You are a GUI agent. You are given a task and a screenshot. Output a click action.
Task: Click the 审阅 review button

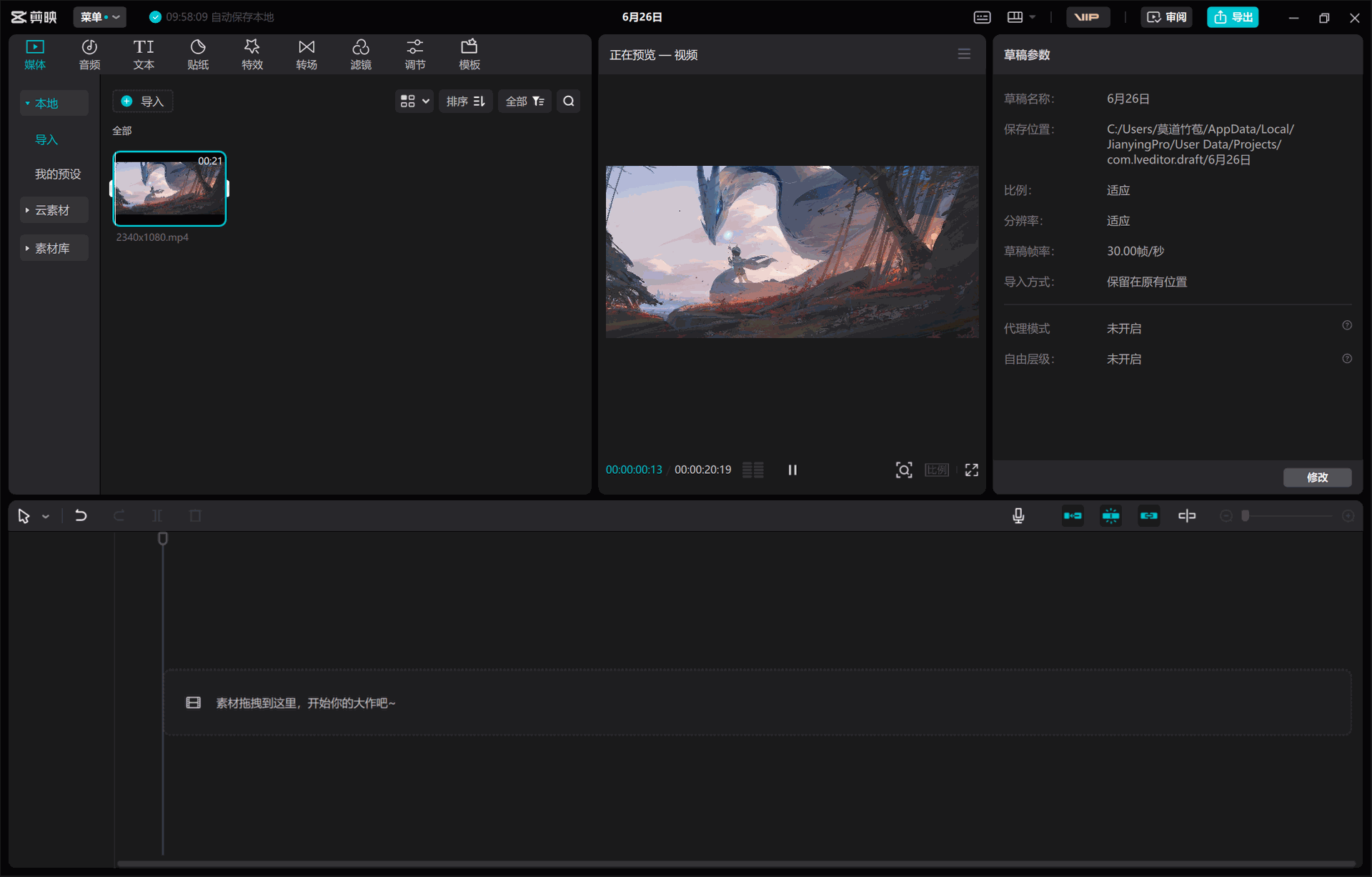1166,17
